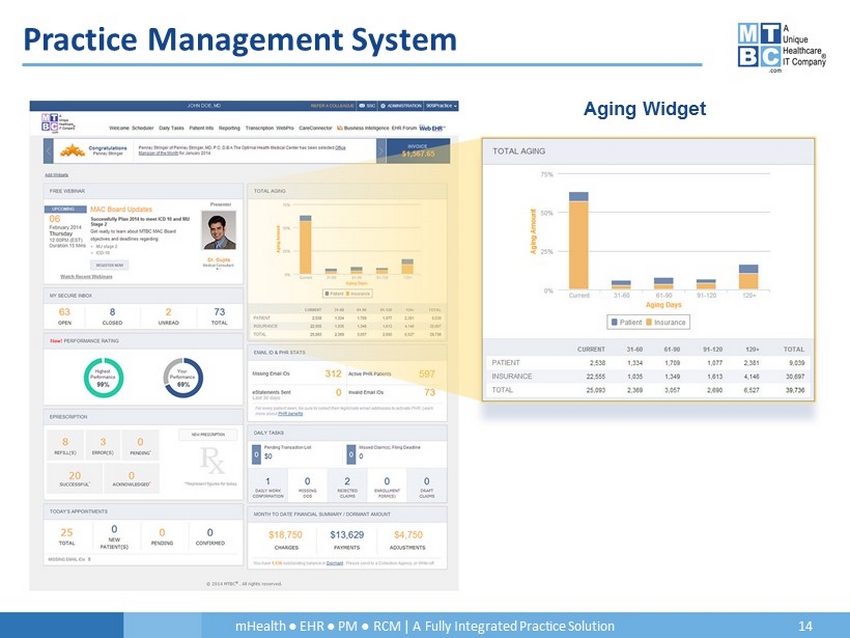Open the Watch Recent Webinars link
The image size is (850, 638).
coord(86,277)
